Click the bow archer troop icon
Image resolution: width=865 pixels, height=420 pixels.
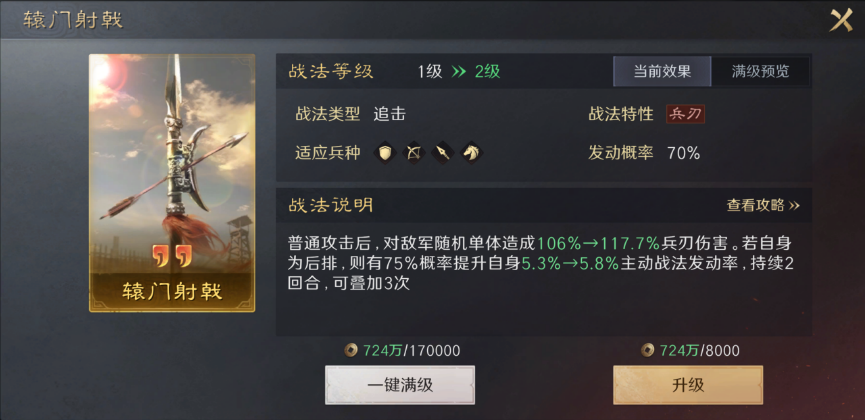pyautogui.click(x=414, y=153)
